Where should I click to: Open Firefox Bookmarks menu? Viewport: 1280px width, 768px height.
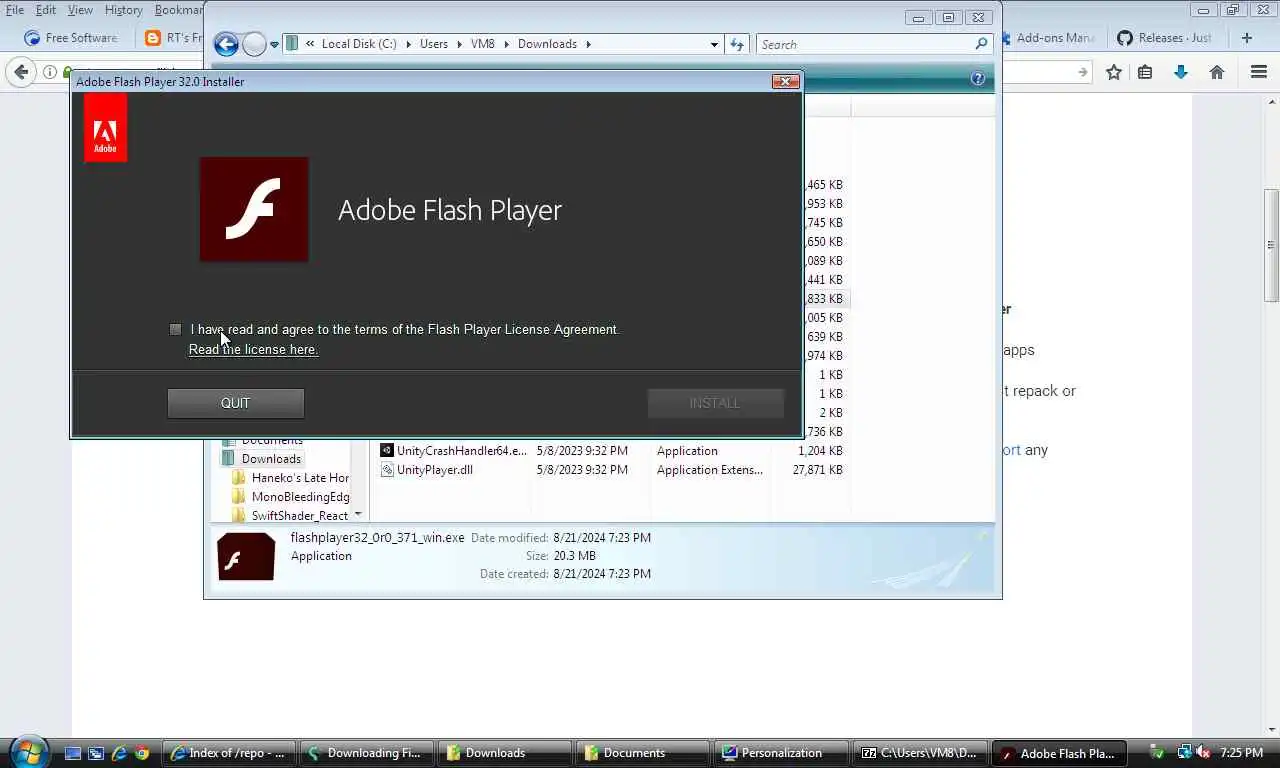click(178, 10)
